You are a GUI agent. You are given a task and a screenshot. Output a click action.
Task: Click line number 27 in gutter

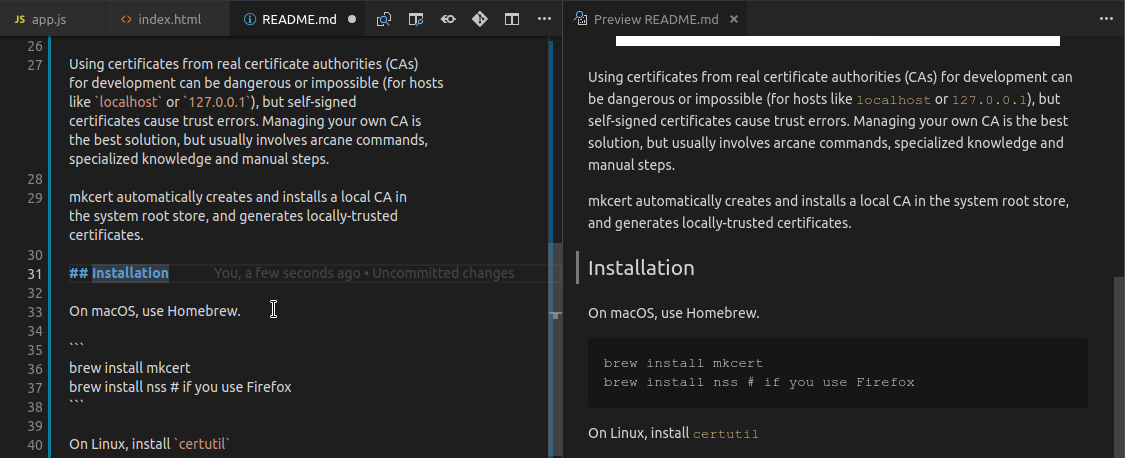coord(34,65)
